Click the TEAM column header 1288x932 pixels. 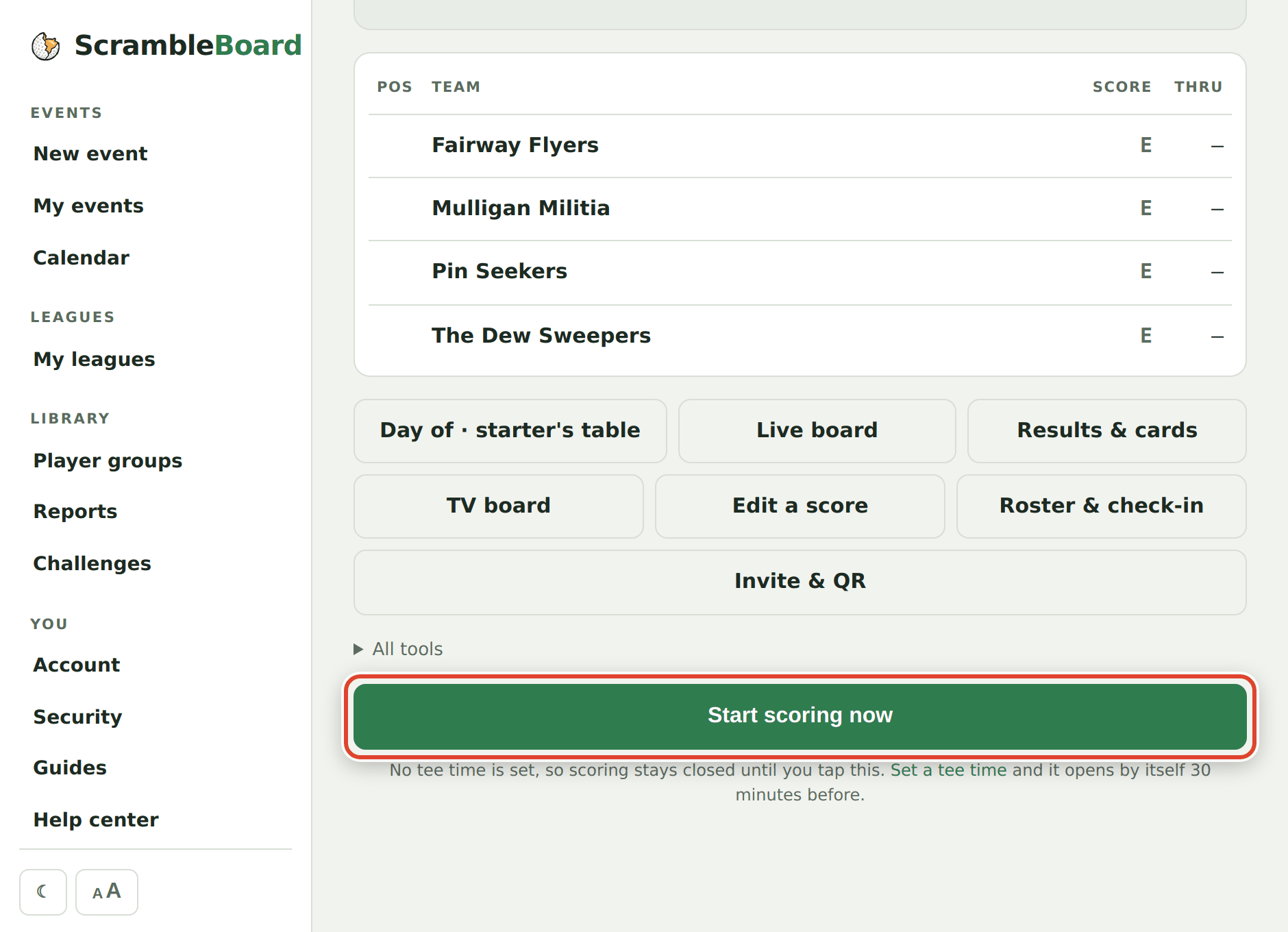coord(456,87)
